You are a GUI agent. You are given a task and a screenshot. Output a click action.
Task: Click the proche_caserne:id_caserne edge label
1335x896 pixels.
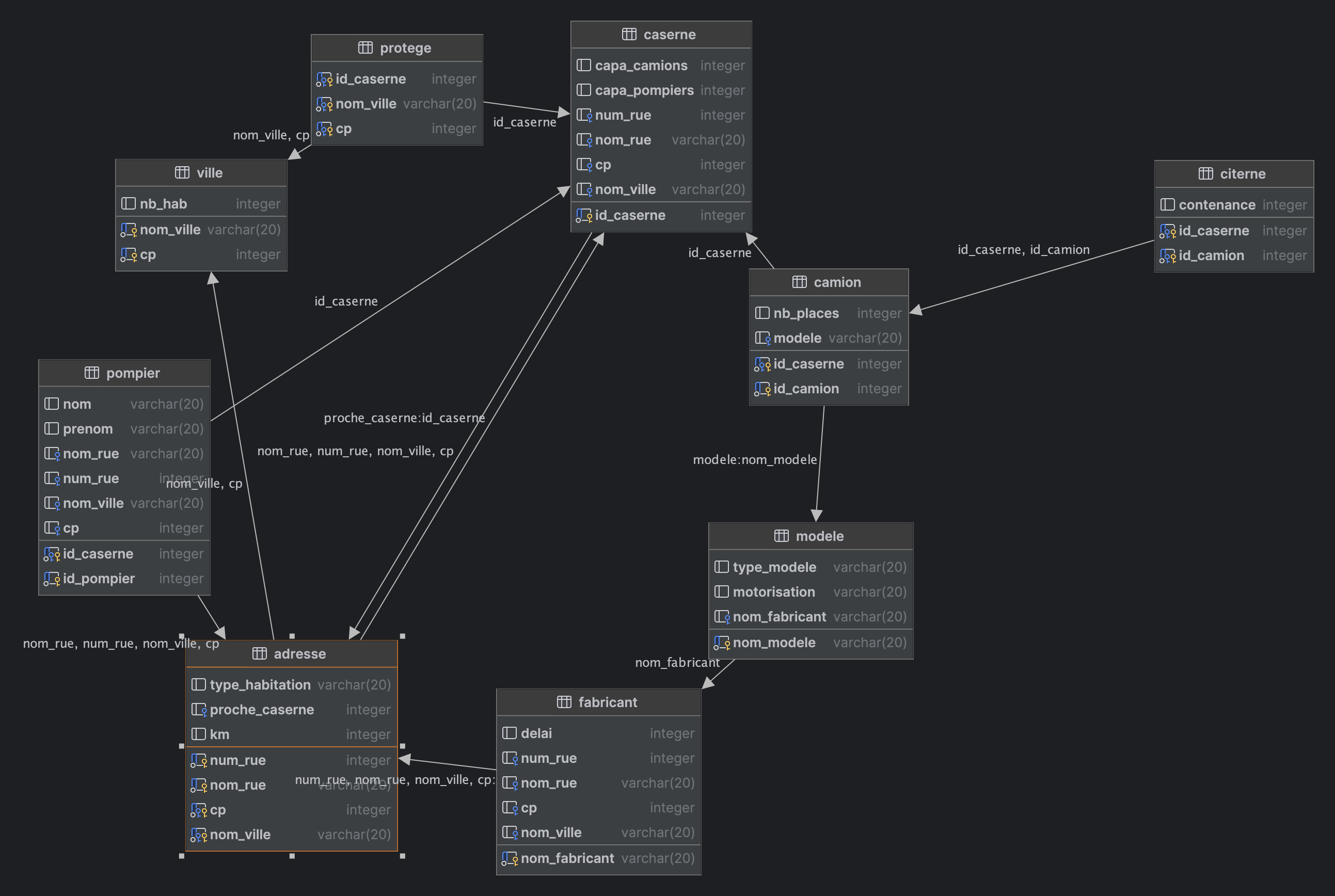click(x=404, y=418)
